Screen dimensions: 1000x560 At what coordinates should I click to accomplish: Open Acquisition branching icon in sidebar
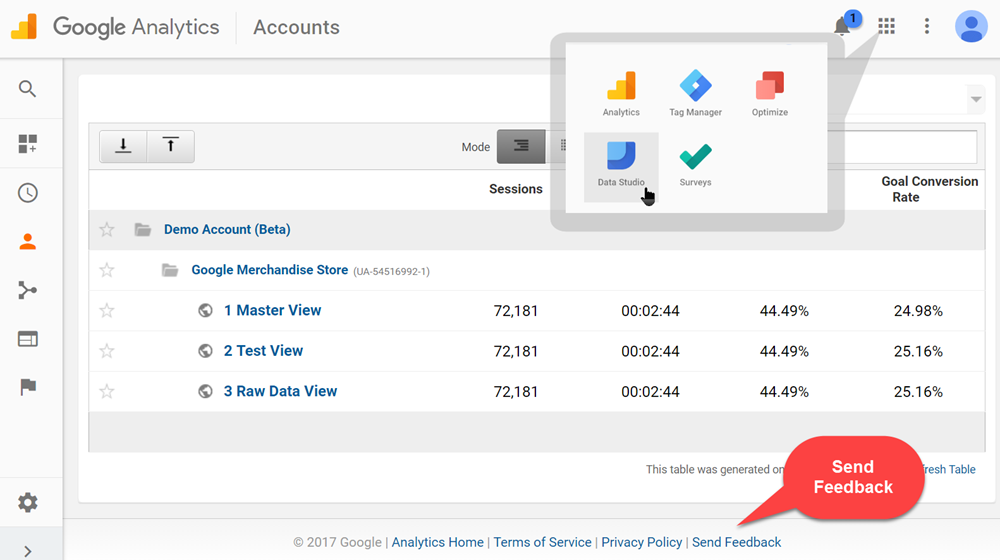click(x=27, y=290)
